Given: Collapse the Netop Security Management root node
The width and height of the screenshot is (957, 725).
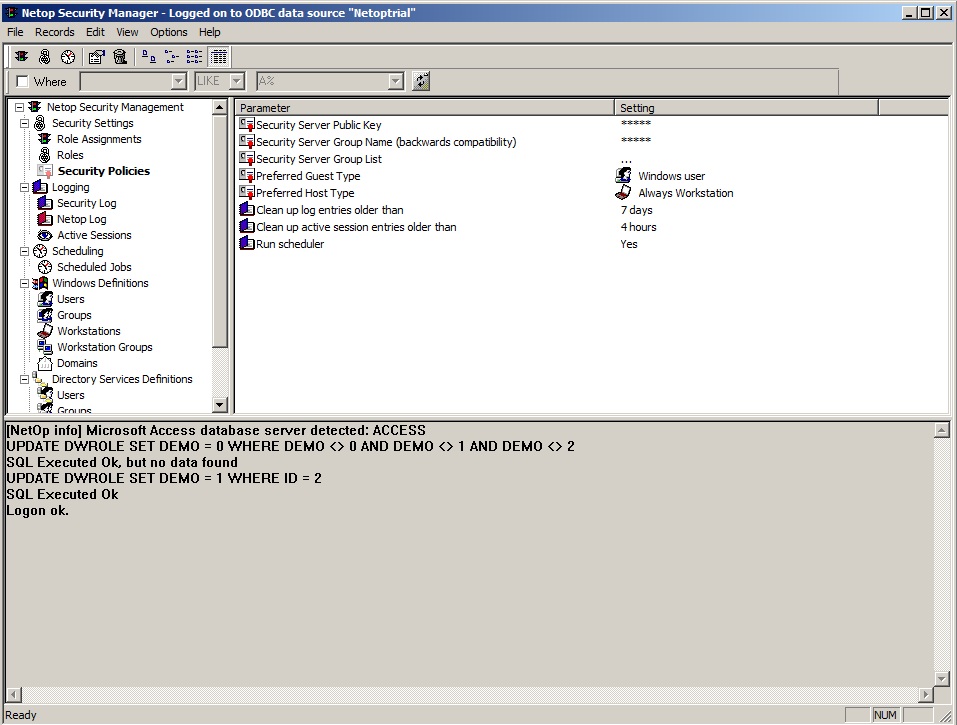Looking at the screenshot, I should pos(20,107).
